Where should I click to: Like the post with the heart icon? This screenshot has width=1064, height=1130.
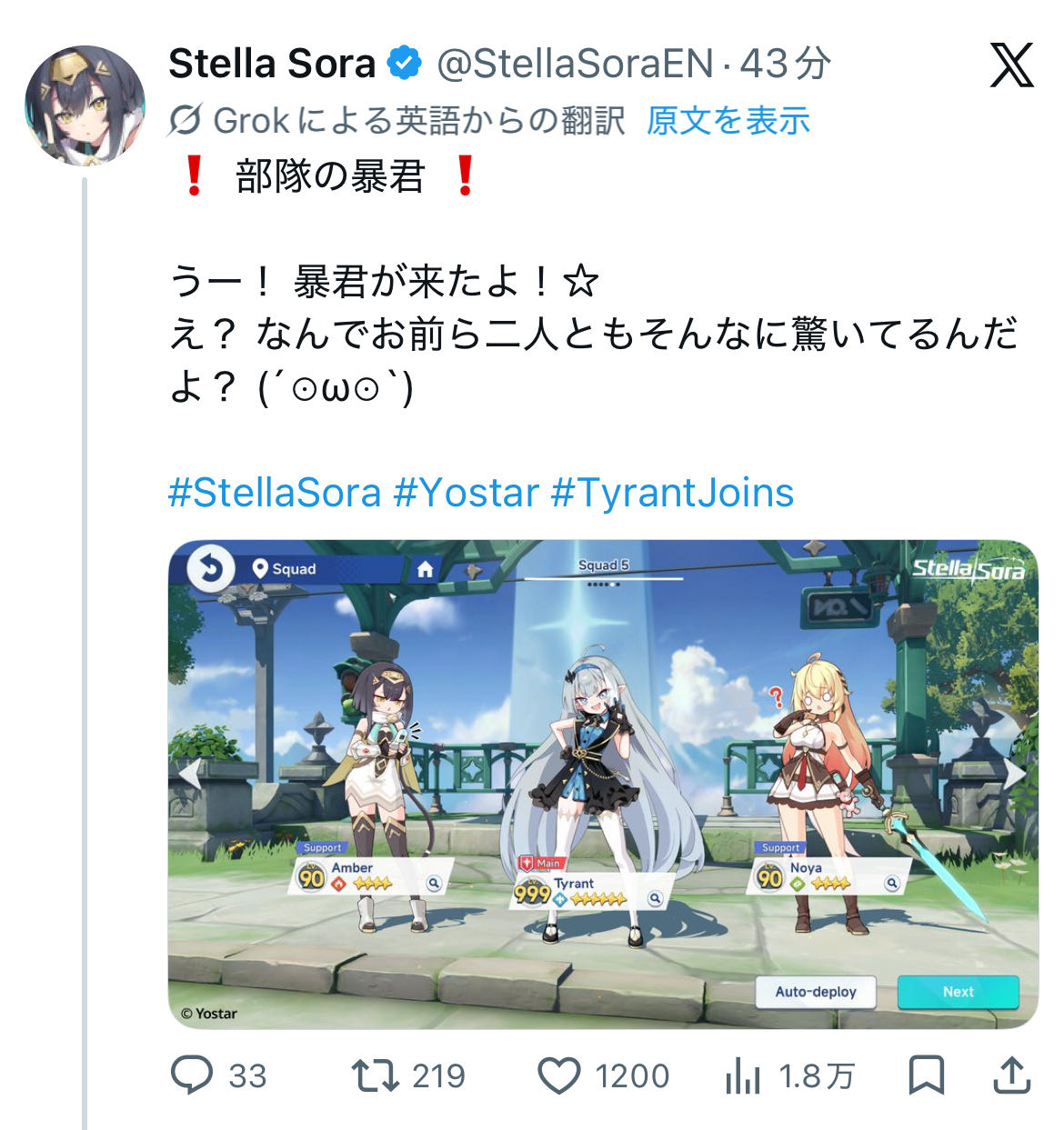point(559,1075)
